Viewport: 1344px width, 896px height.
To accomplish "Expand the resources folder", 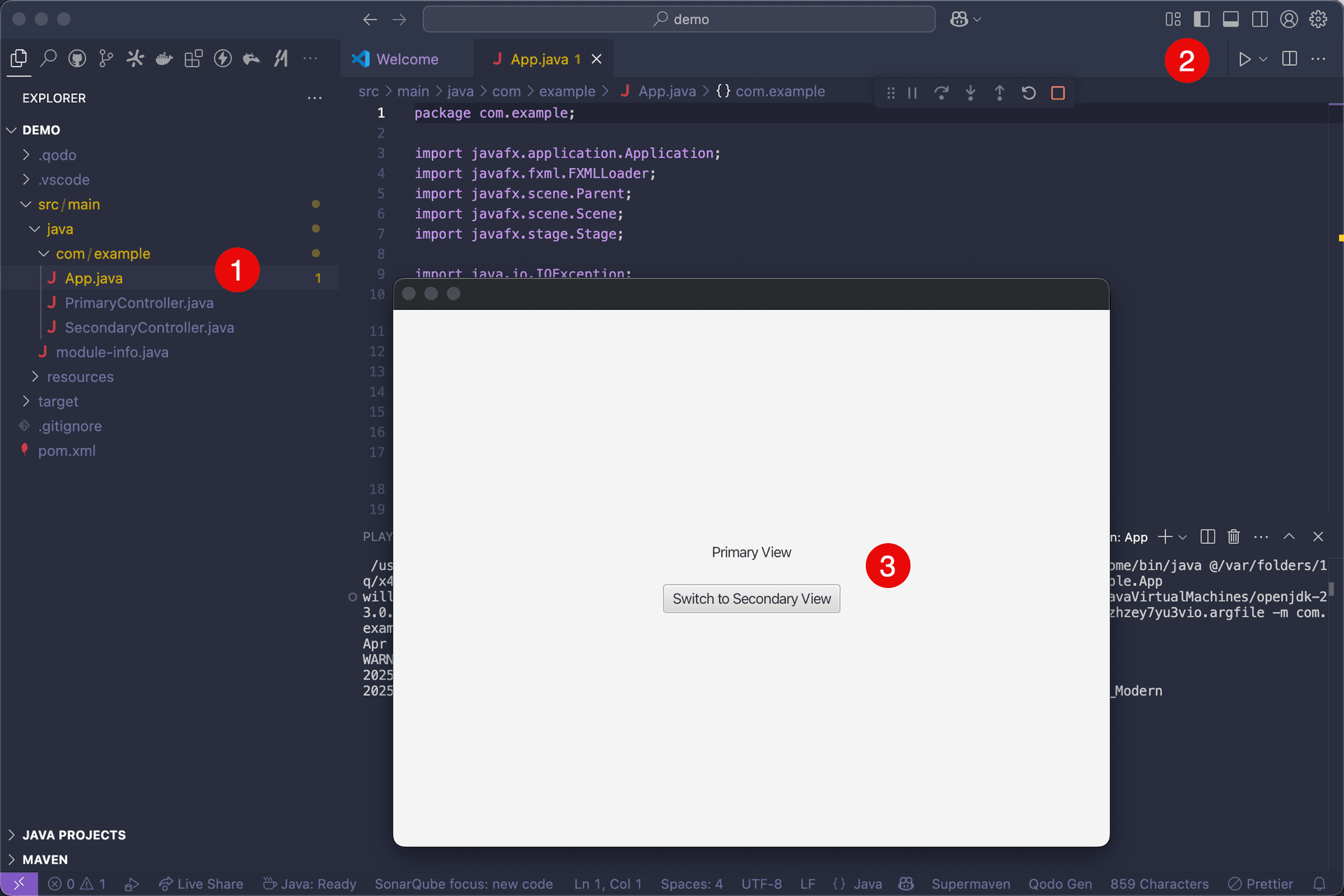I will pos(80,377).
